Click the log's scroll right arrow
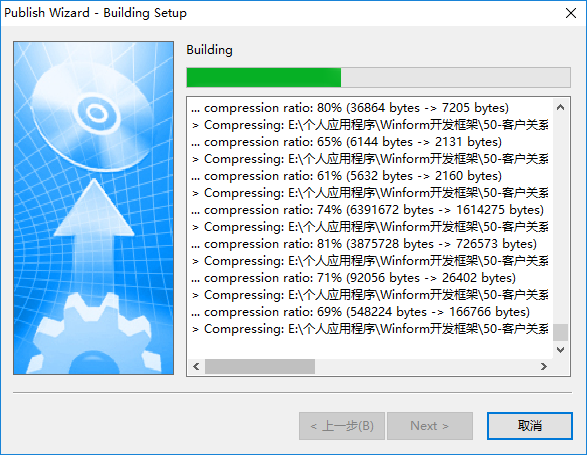 click(x=544, y=366)
